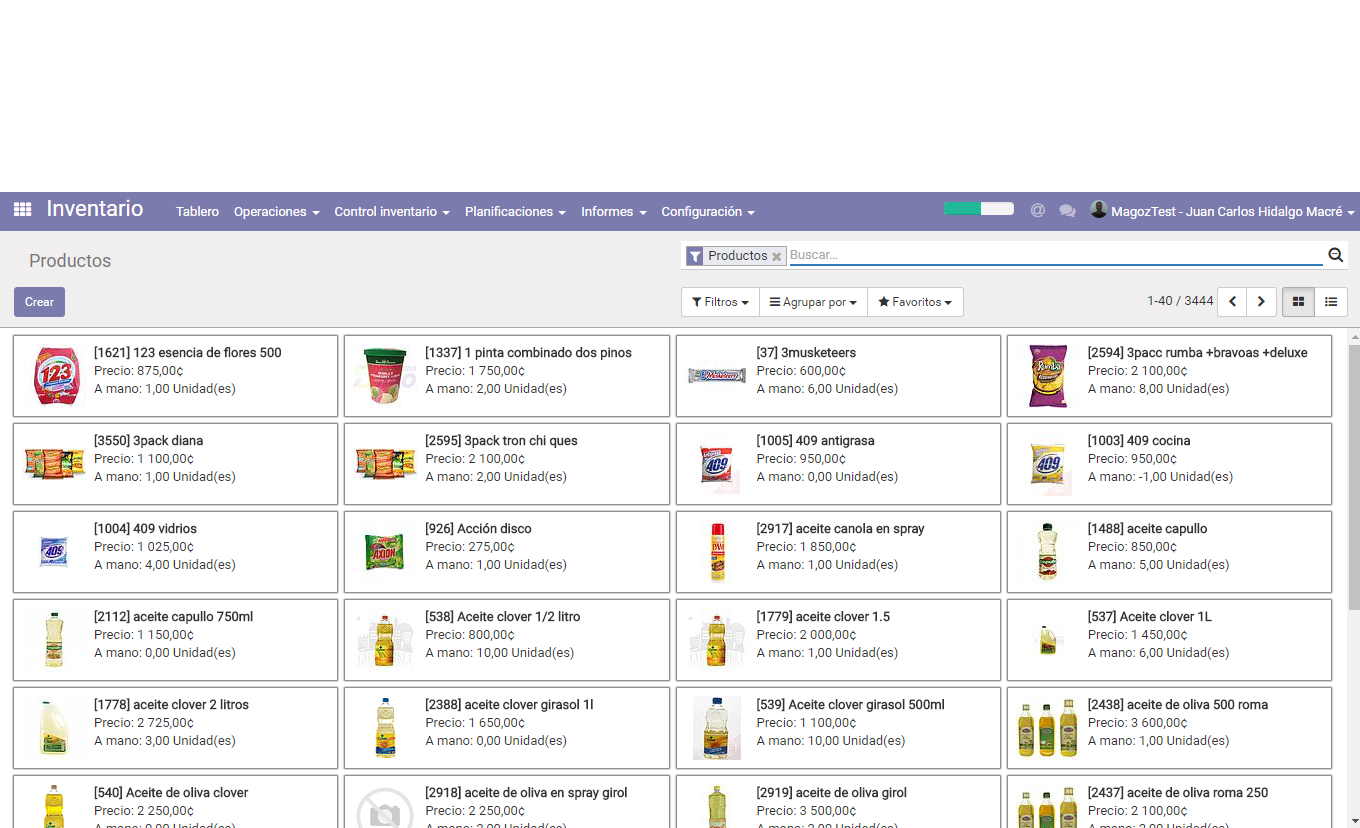Open the 3pack diana product image
The width and height of the screenshot is (1360, 828).
(x=55, y=464)
